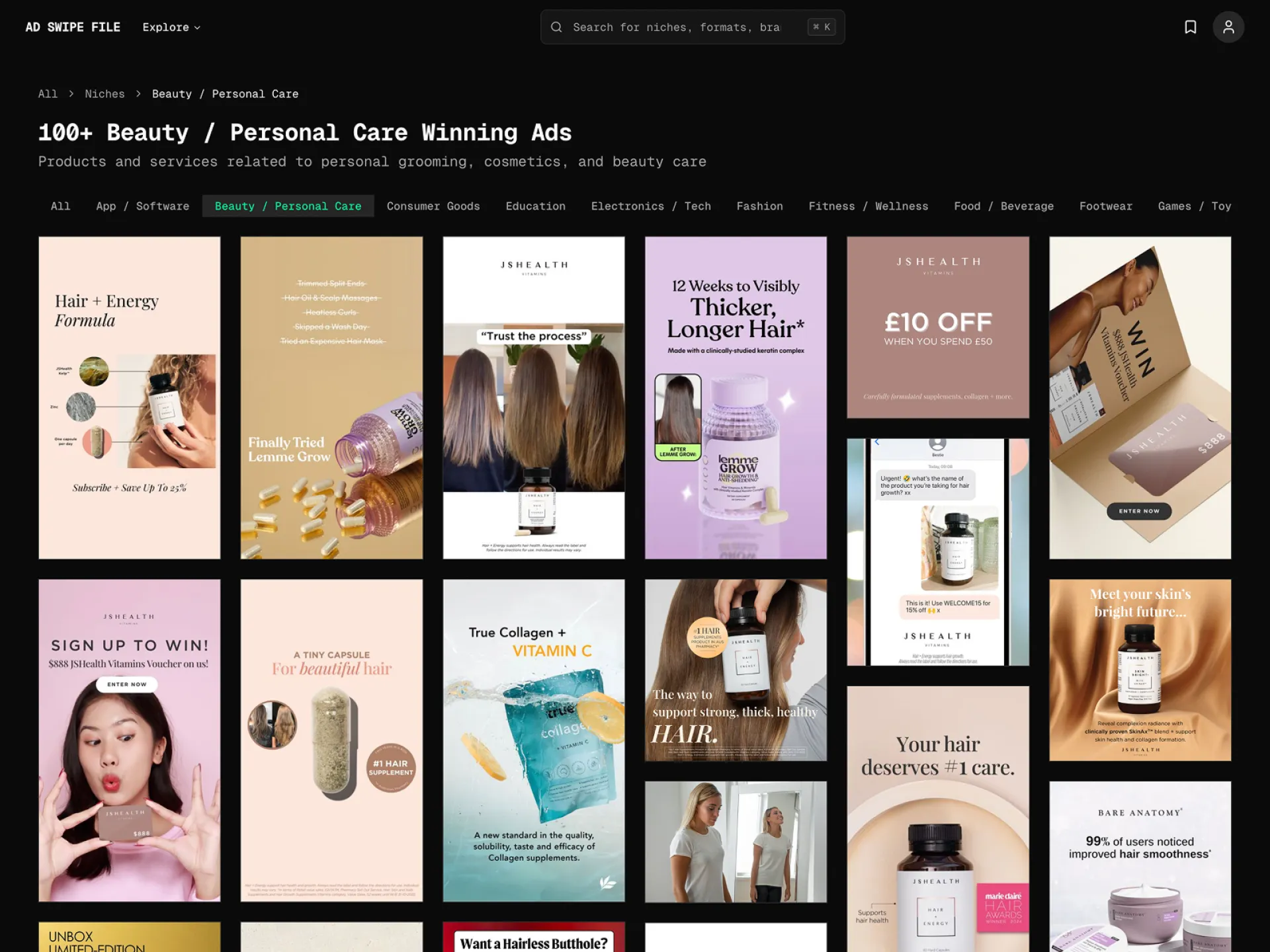Select the Food / Beverage tab
Screen dimensions: 1270x952
tap(1003, 206)
